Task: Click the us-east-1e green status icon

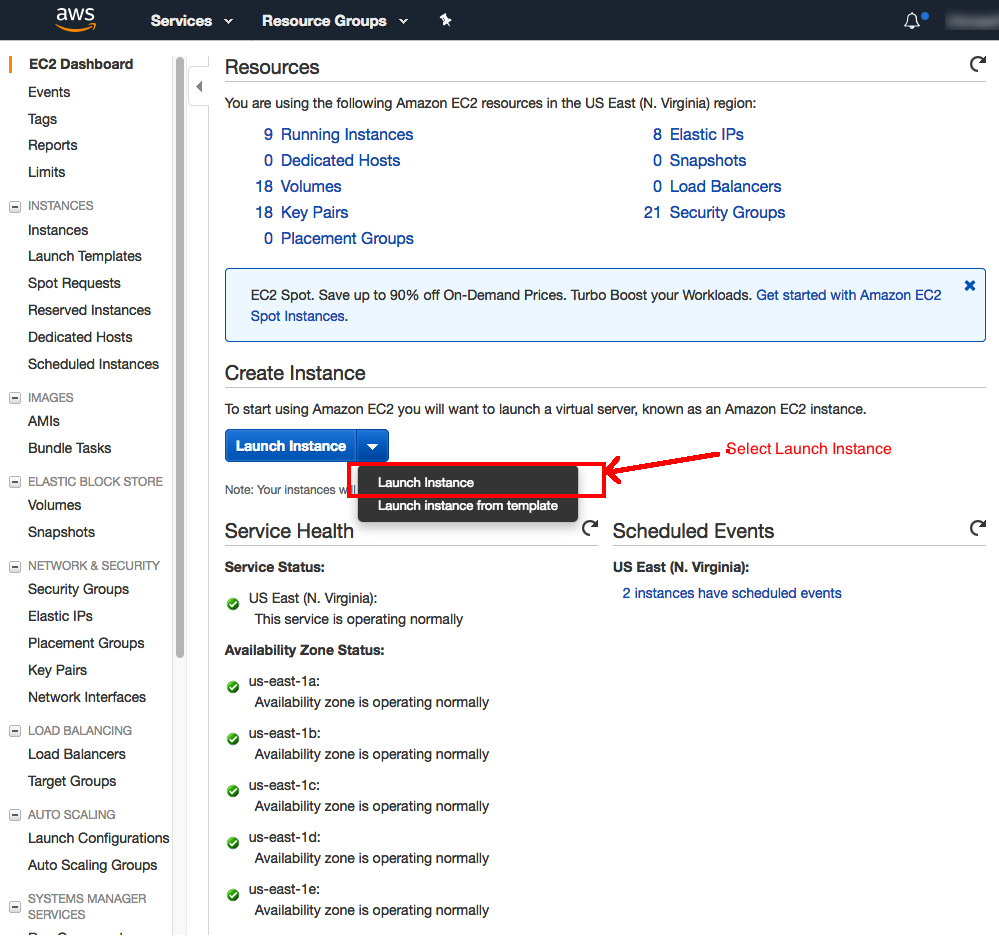Action: click(233, 895)
